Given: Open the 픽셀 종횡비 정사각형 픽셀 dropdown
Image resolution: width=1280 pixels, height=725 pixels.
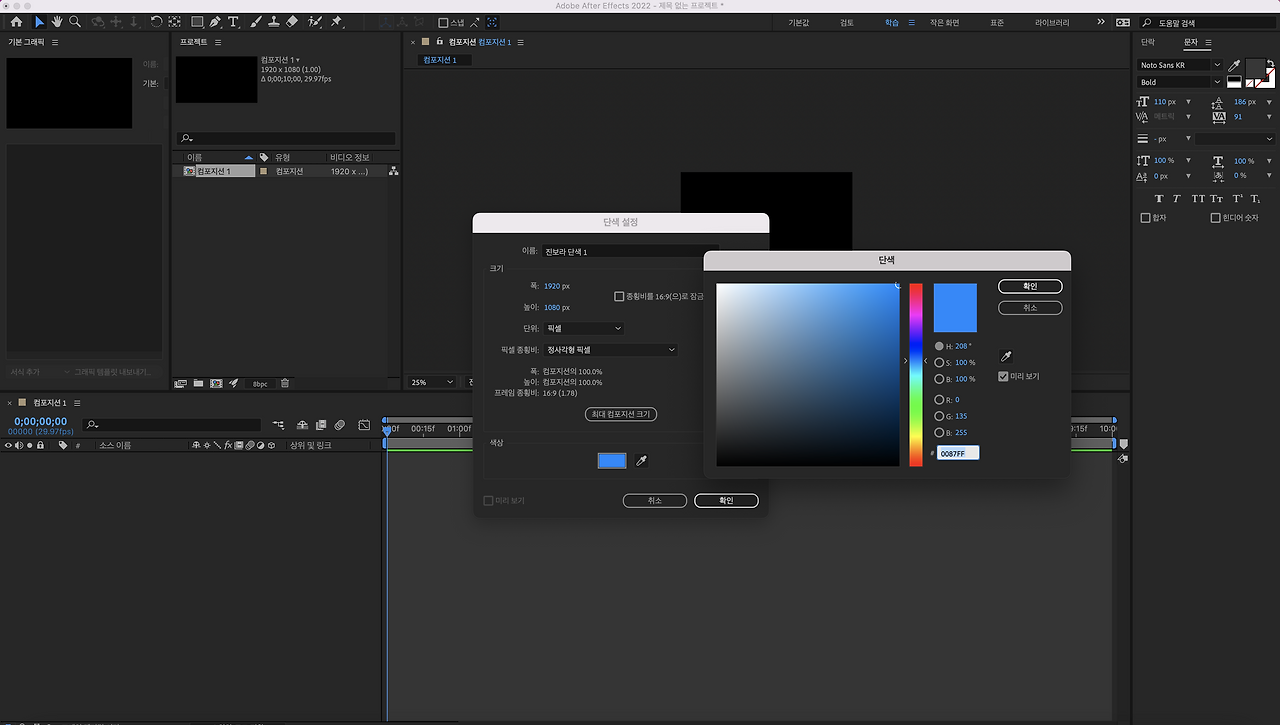Looking at the screenshot, I should [x=611, y=350].
